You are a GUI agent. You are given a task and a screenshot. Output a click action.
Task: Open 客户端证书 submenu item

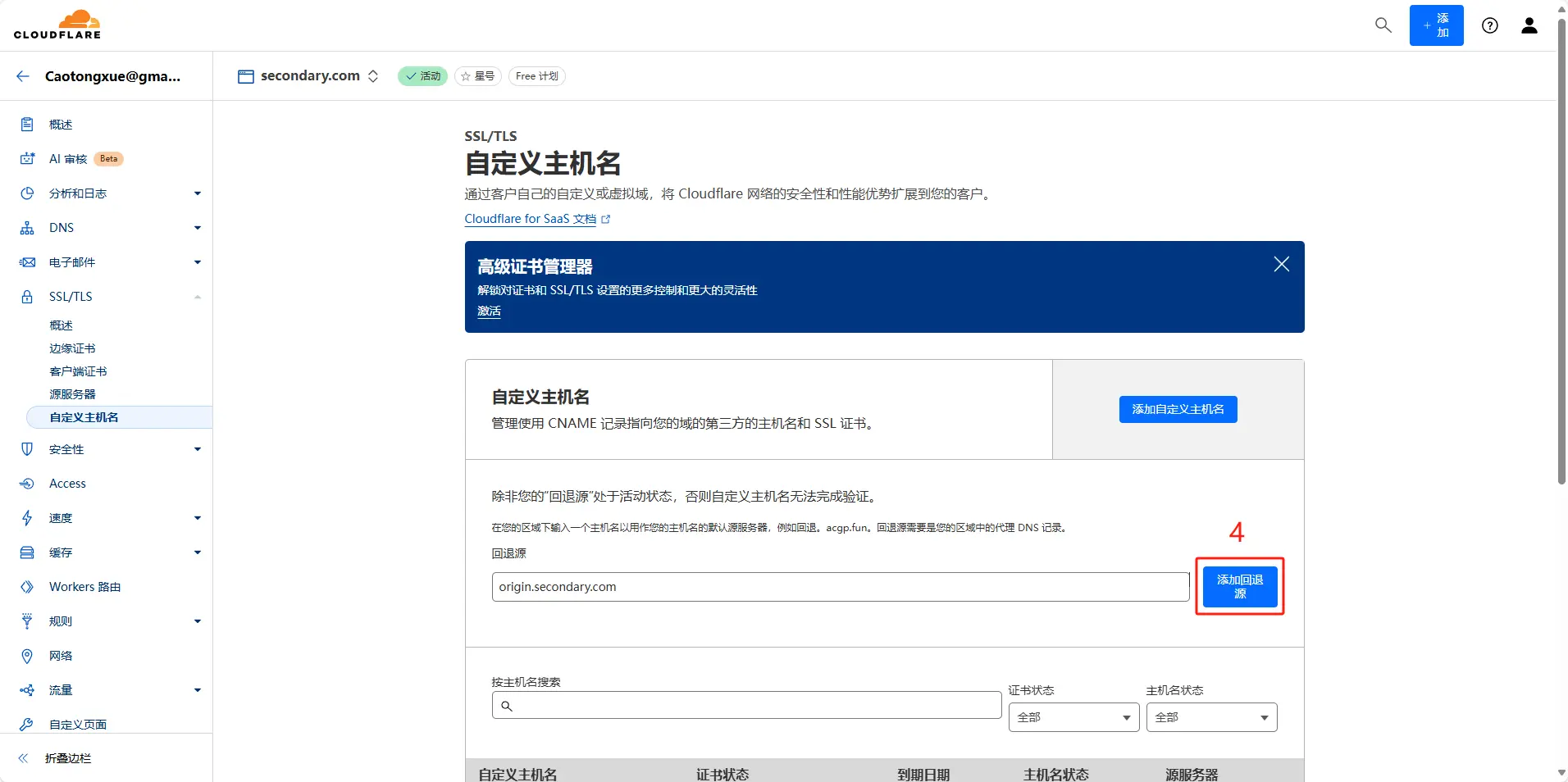(78, 371)
